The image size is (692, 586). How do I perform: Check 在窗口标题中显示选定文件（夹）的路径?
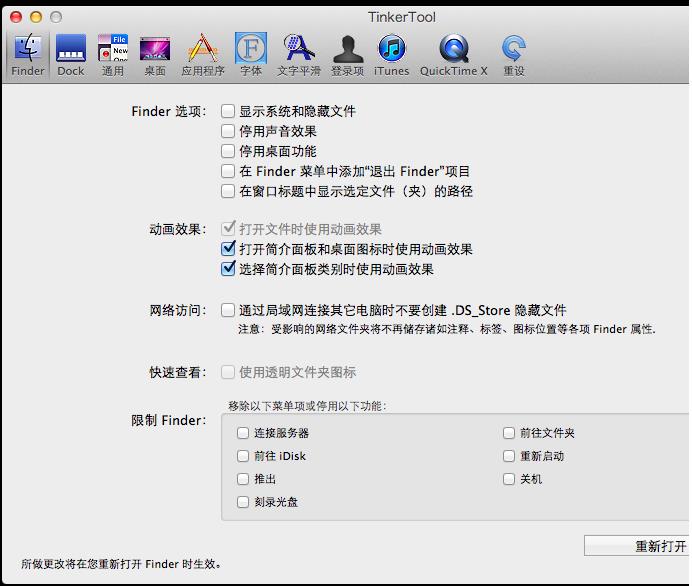click(x=228, y=191)
